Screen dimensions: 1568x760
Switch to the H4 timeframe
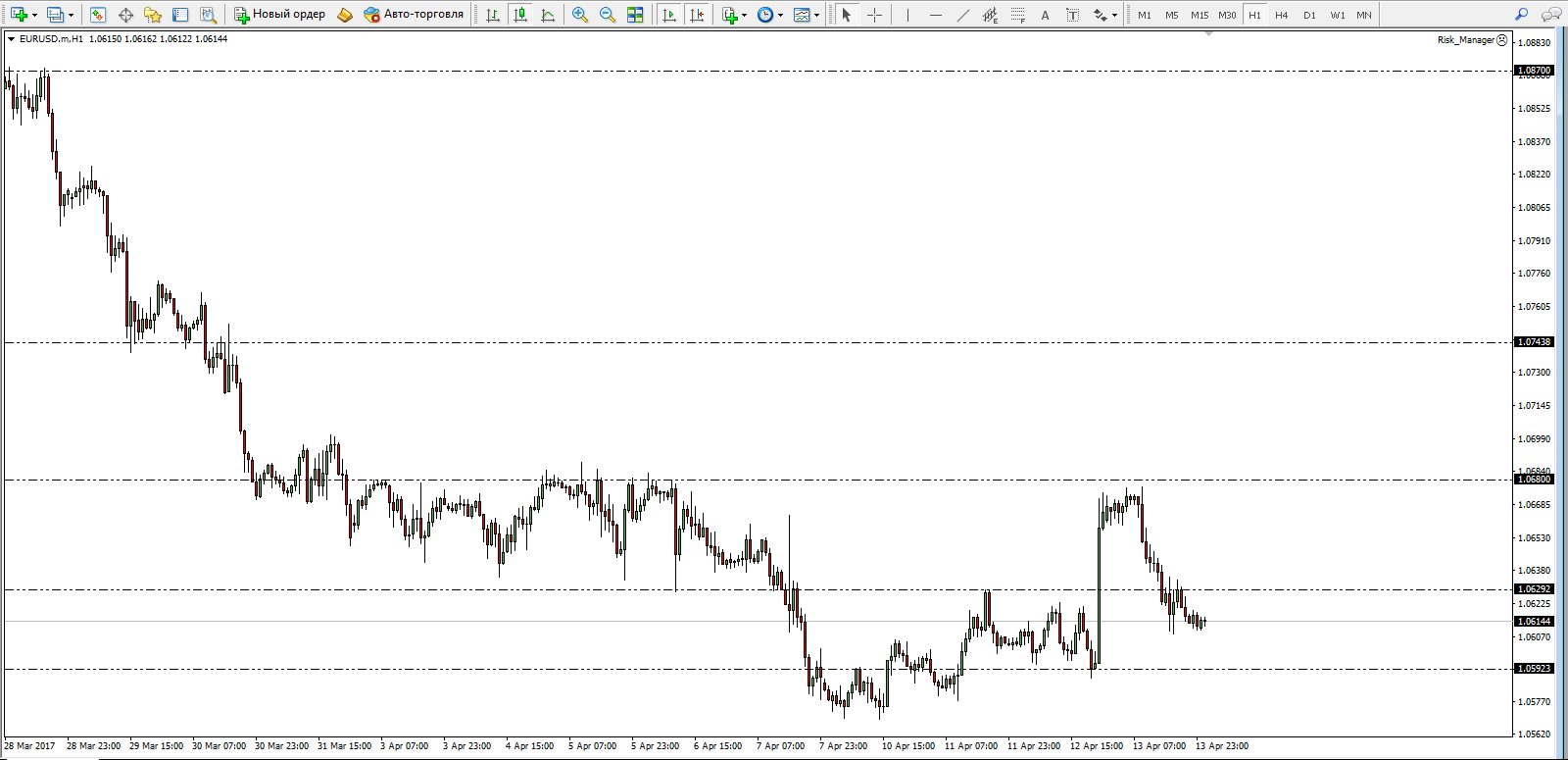[x=1282, y=15]
